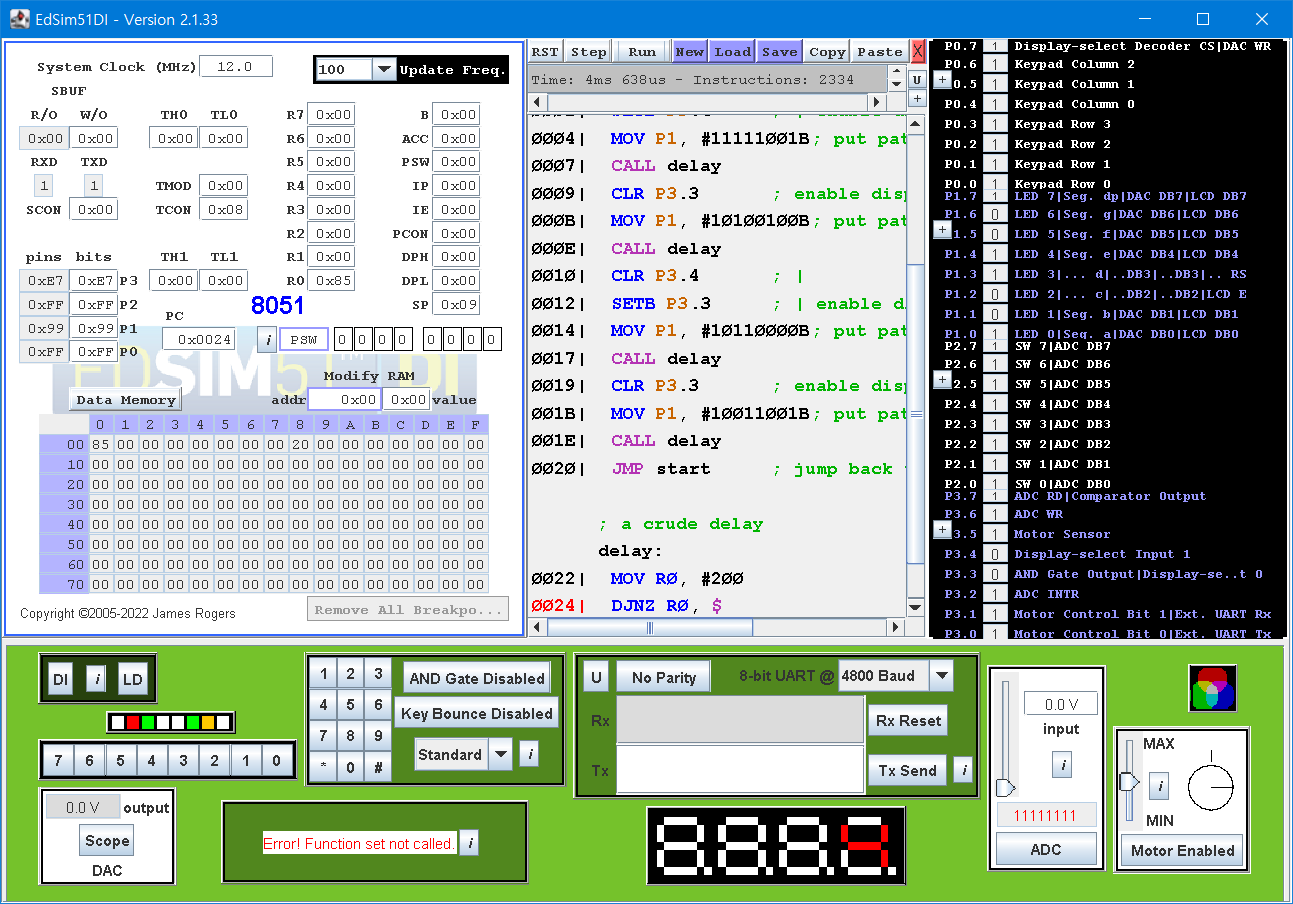Screen dimensions: 1293x904
Task: Expand the P2 port plus button
Action: (941, 380)
